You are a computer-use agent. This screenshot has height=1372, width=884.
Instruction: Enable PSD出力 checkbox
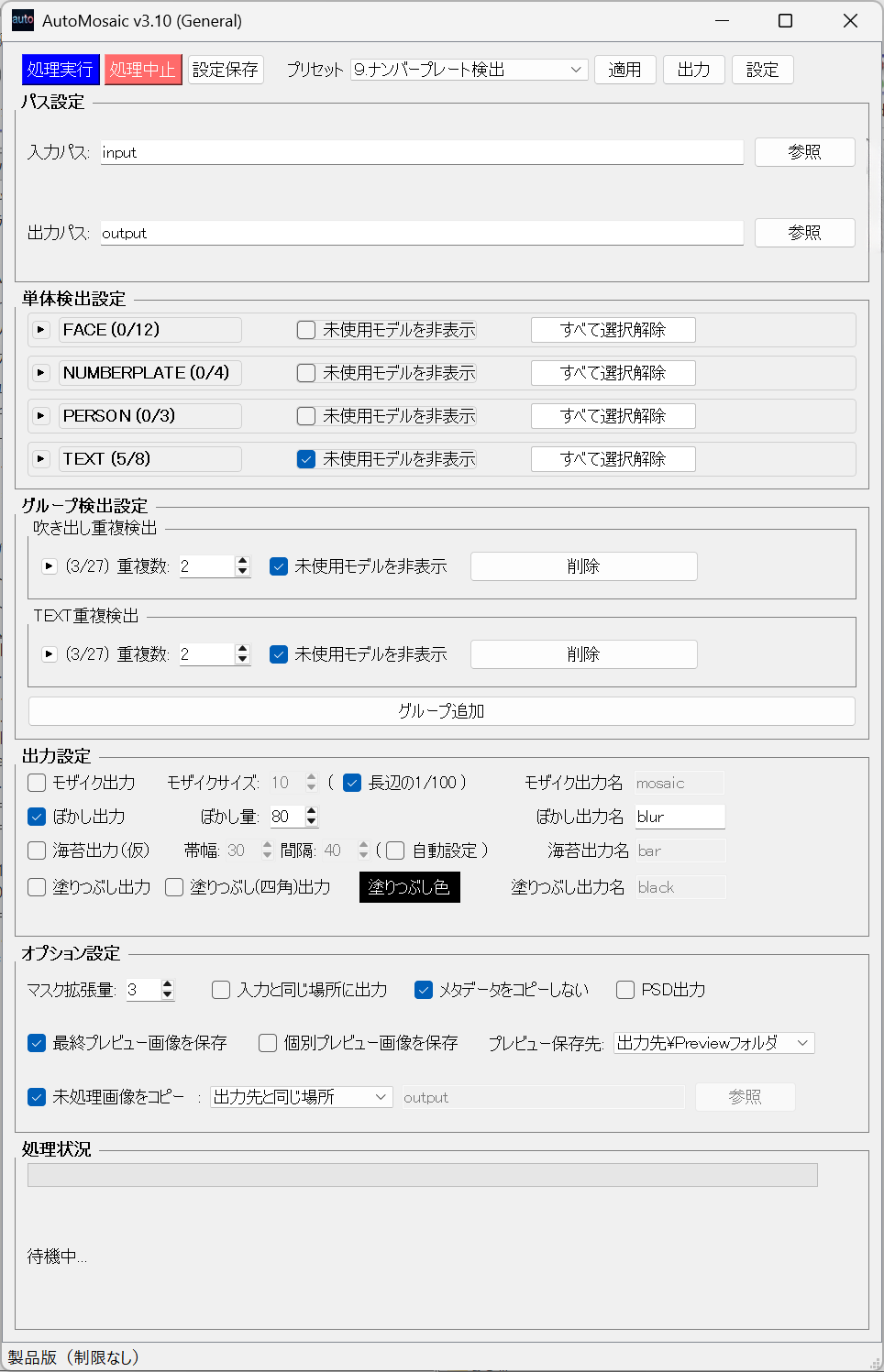click(x=625, y=990)
